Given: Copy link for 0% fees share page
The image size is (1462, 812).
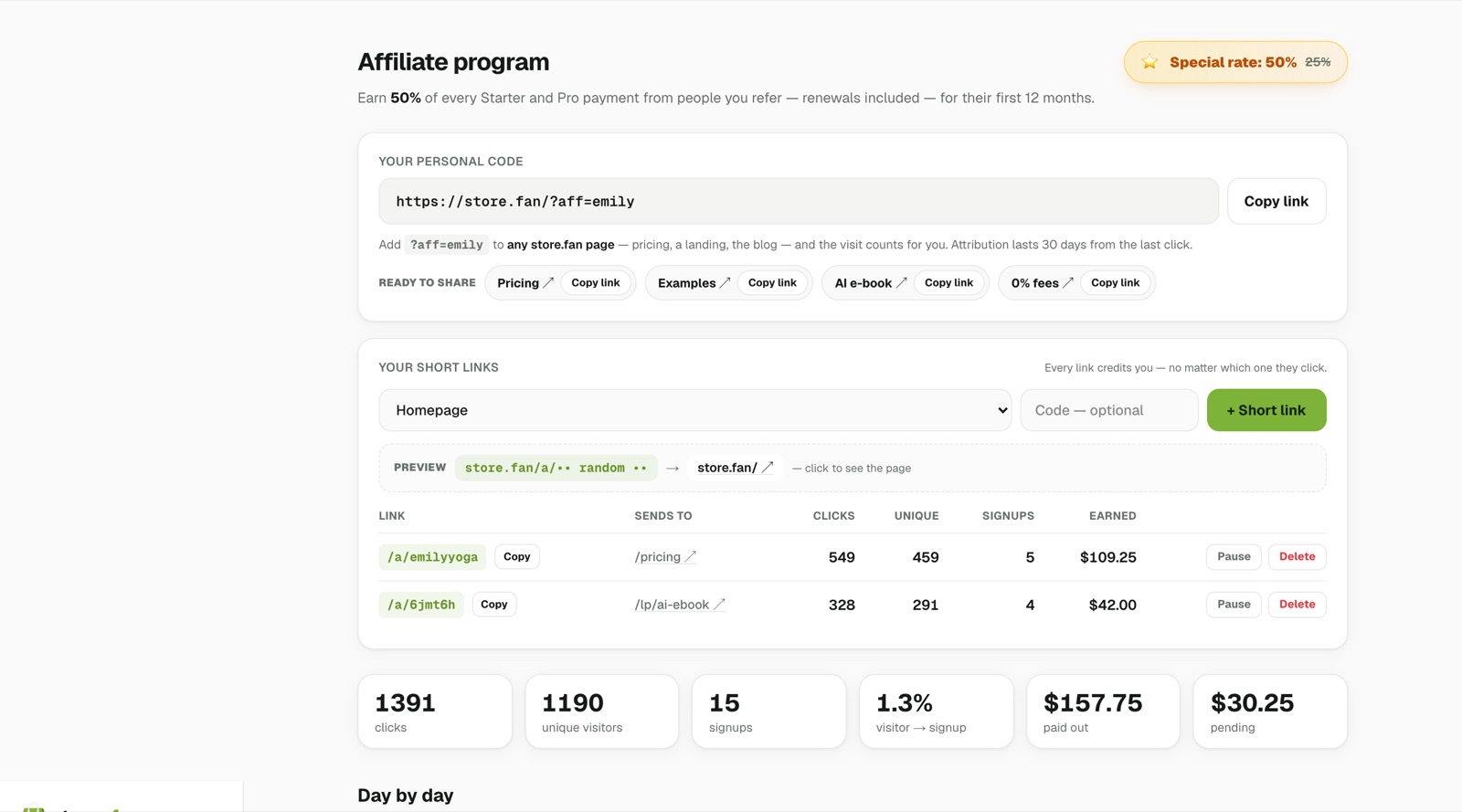Looking at the screenshot, I should point(1115,283).
